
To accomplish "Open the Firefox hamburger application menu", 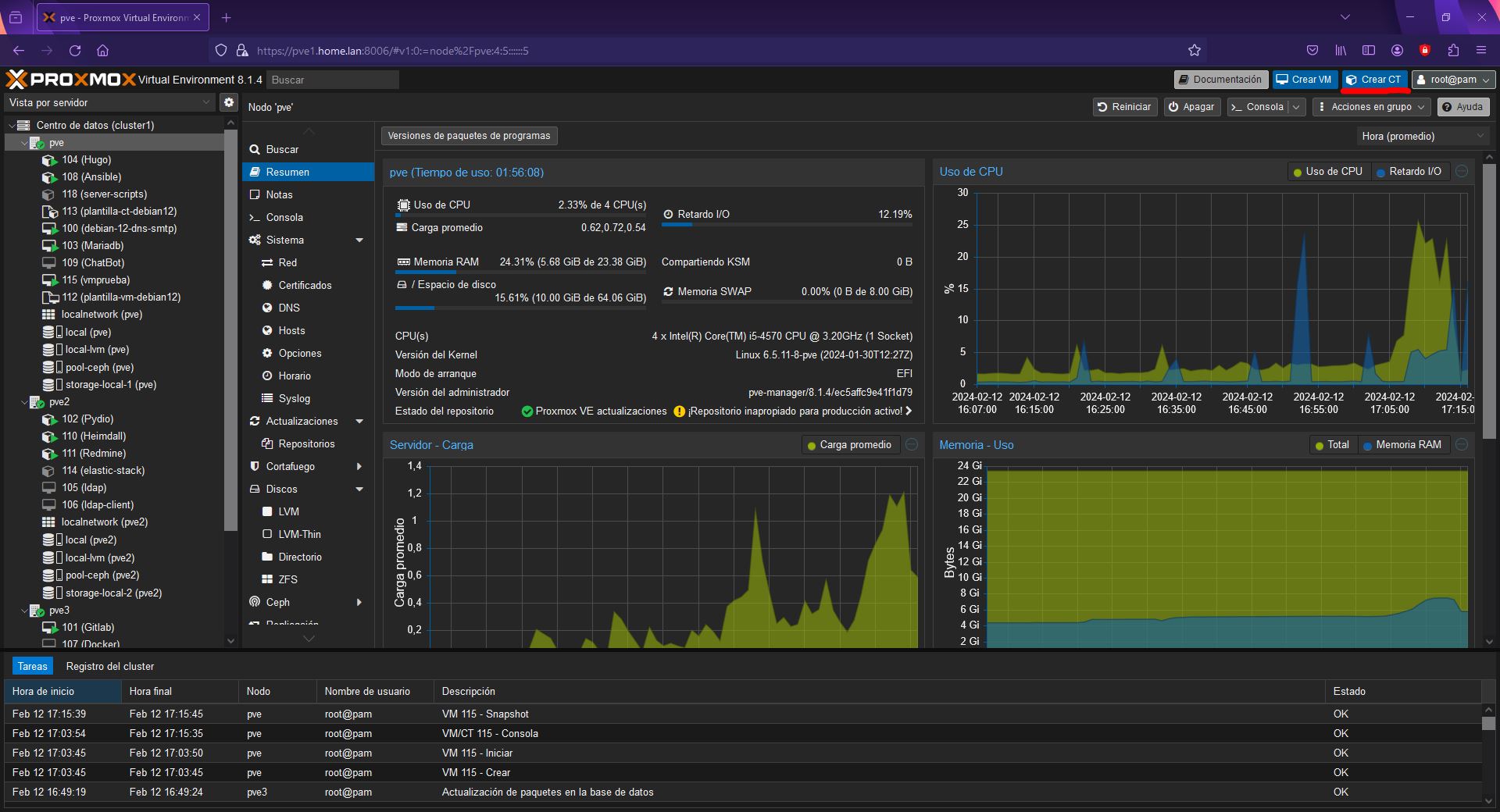I will tap(1481, 51).
